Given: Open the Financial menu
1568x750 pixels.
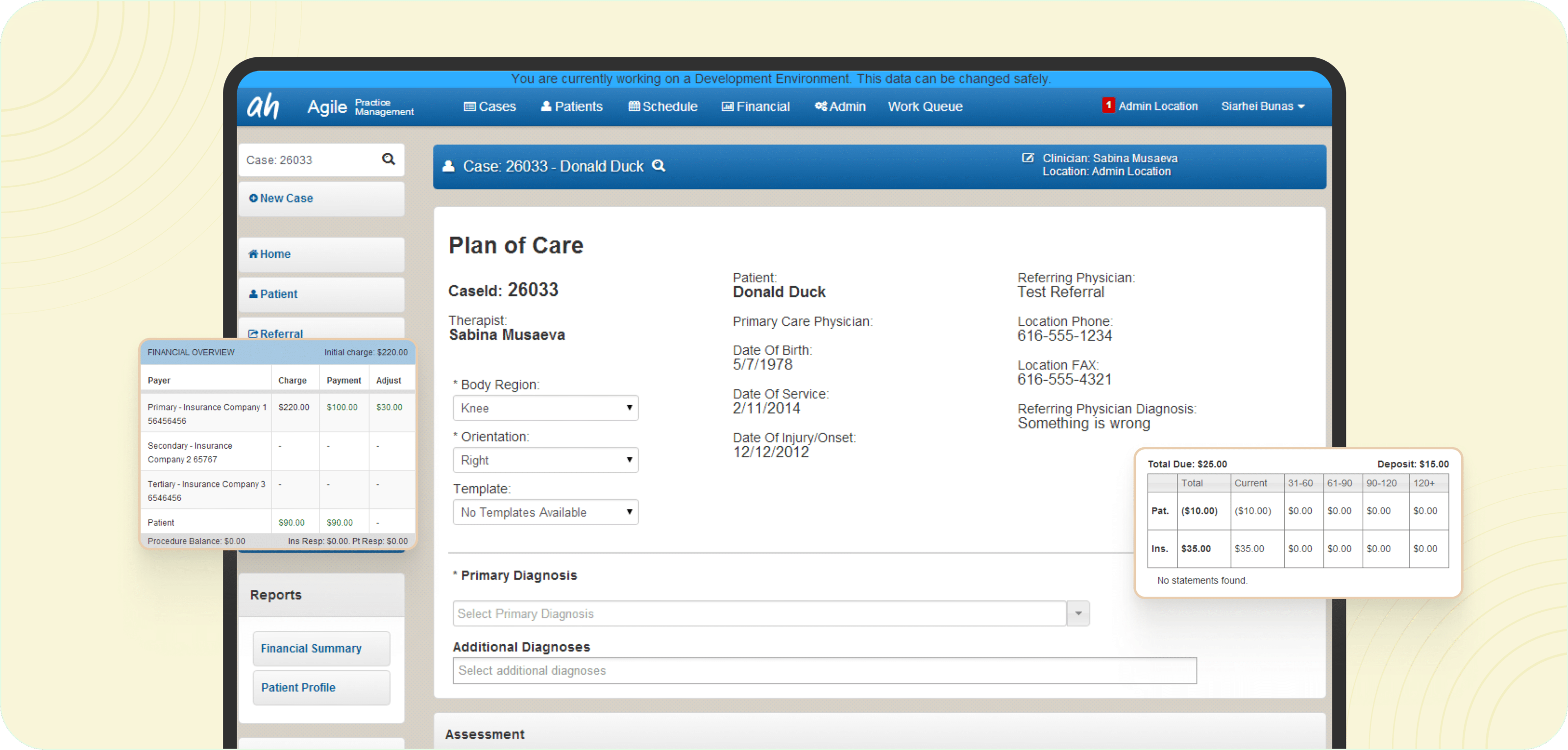Looking at the screenshot, I should pos(756,106).
